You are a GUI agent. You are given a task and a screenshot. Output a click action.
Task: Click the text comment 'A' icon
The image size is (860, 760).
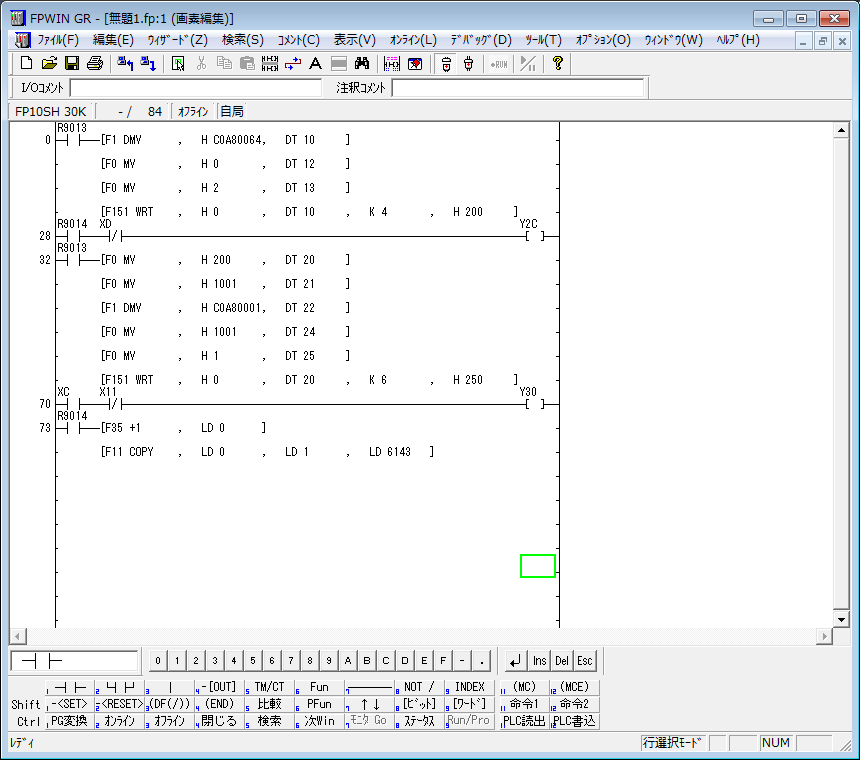(315, 64)
